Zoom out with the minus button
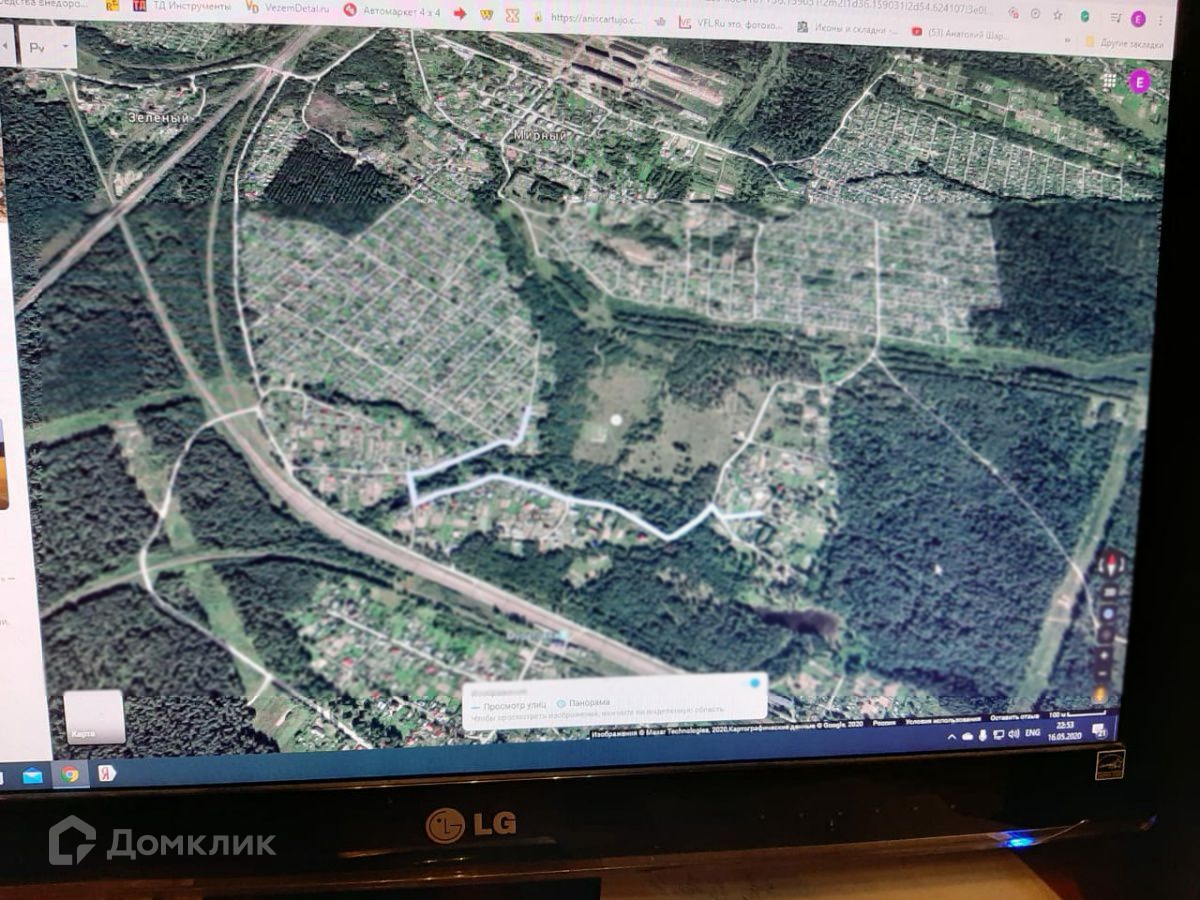This screenshot has height=900, width=1200. [x=1102, y=673]
